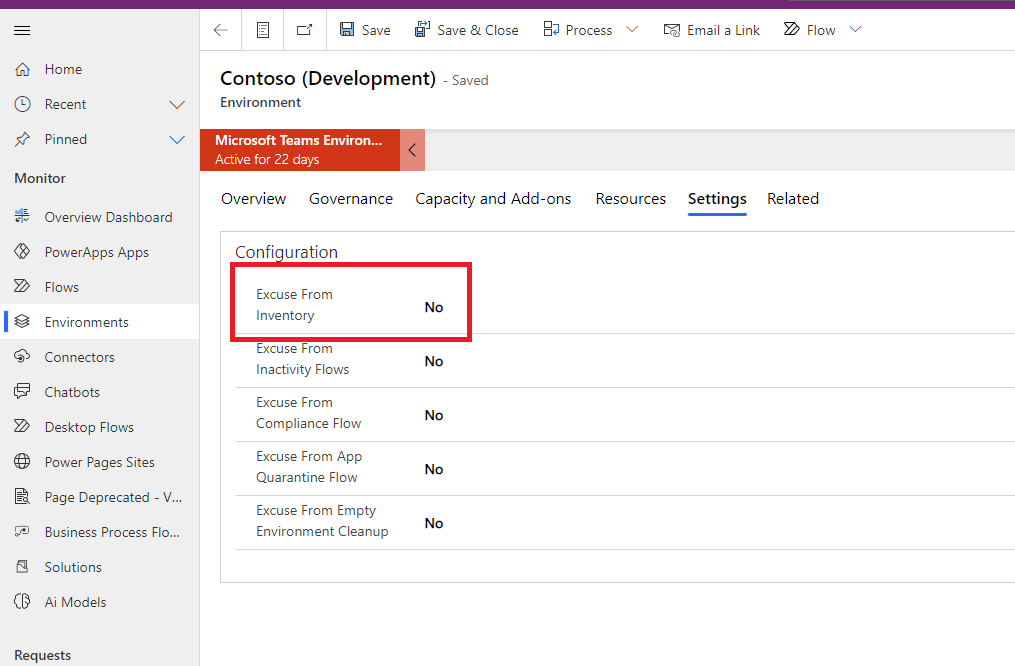The height and width of the screenshot is (666, 1015).
Task: Open the record set form icon
Action: [263, 30]
